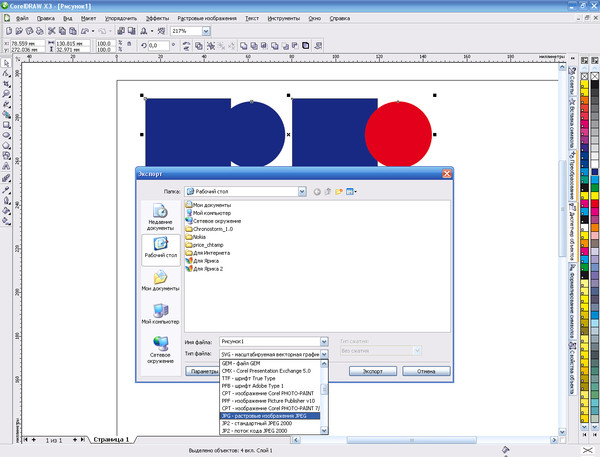The image size is (600, 457).
Task: Select the Pick (arrow) tool in toolbox
Action: (x=6, y=63)
